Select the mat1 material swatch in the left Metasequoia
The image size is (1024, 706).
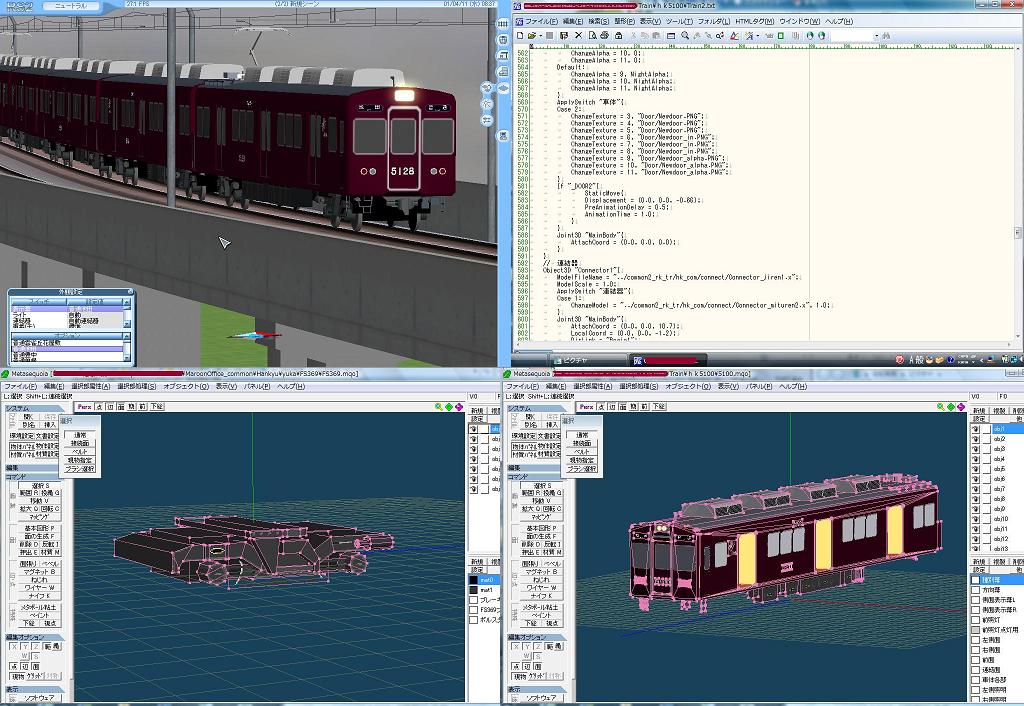point(473,590)
